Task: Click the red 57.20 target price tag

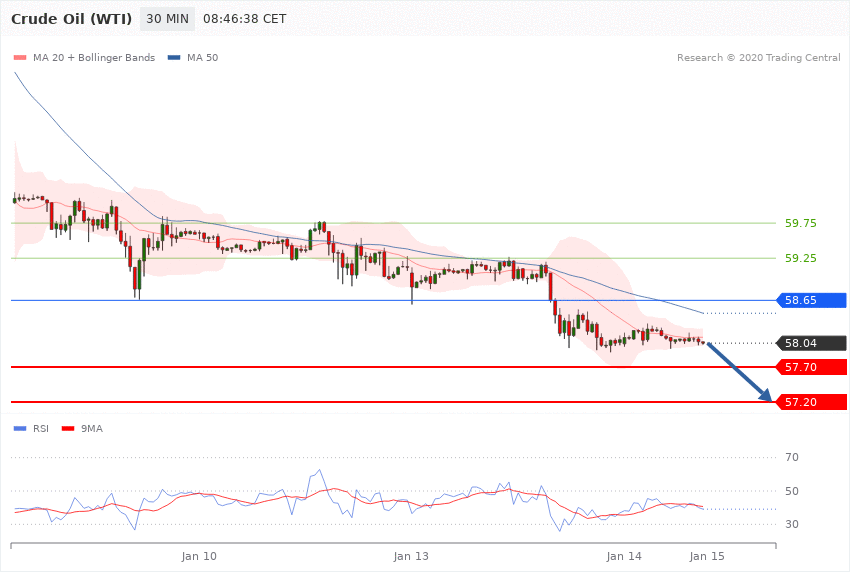Action: click(811, 402)
